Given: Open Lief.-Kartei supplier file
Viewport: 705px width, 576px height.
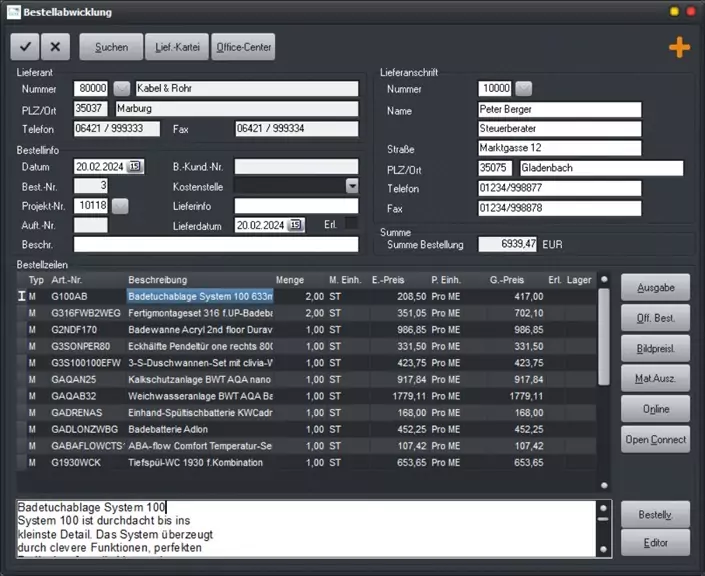Looking at the screenshot, I should click(177, 47).
